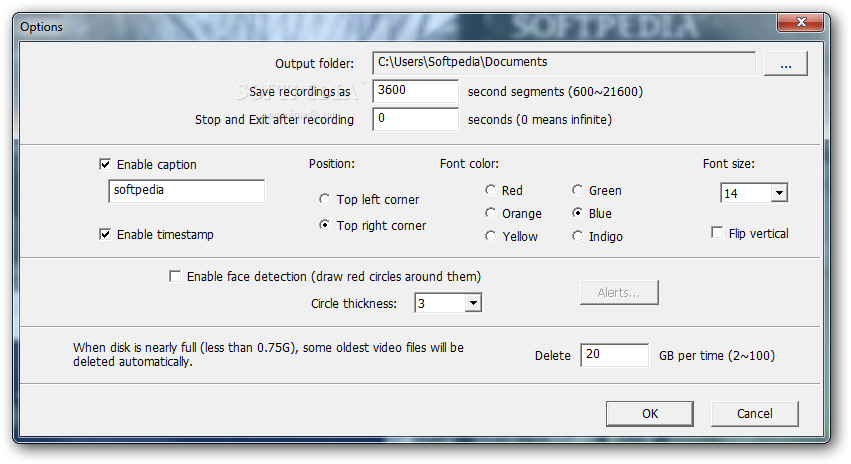This screenshot has width=851, height=464.
Task: Click the Output folder path field
Action: click(564, 63)
